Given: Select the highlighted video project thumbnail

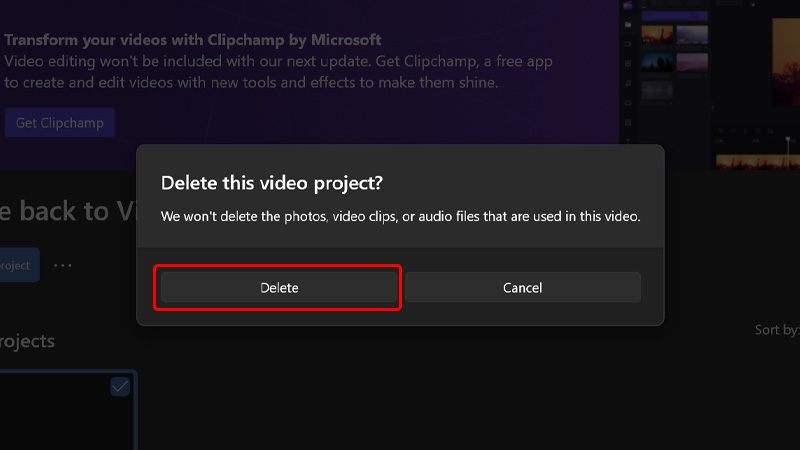Looking at the screenshot, I should point(68,411).
